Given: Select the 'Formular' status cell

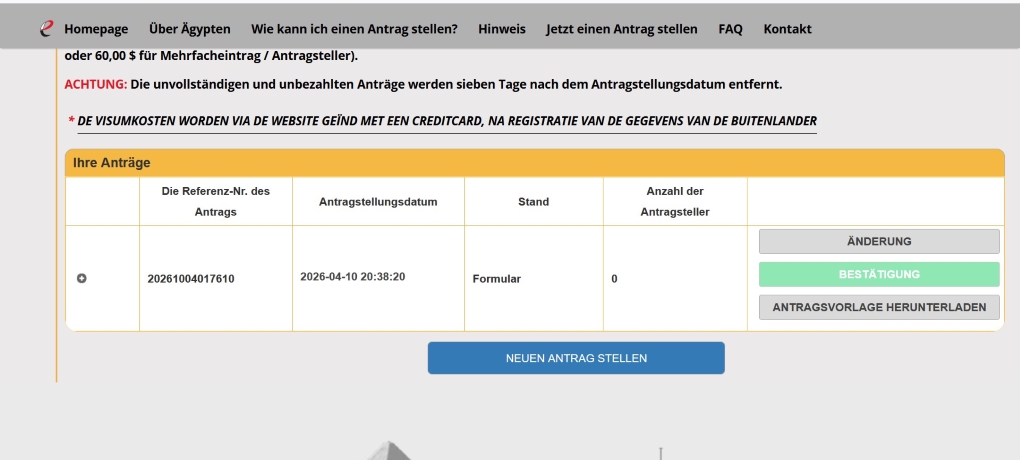Looking at the screenshot, I should click(x=496, y=279).
